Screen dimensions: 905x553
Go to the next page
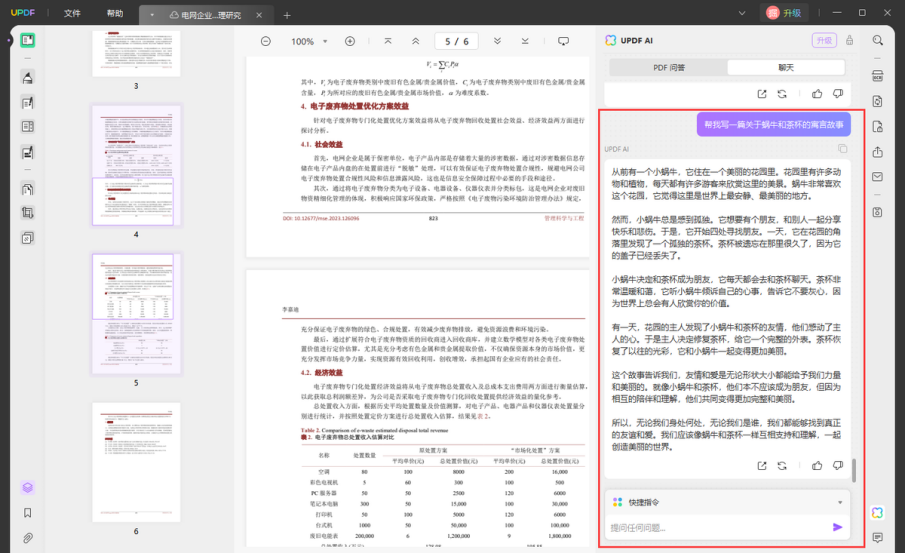[497, 41]
